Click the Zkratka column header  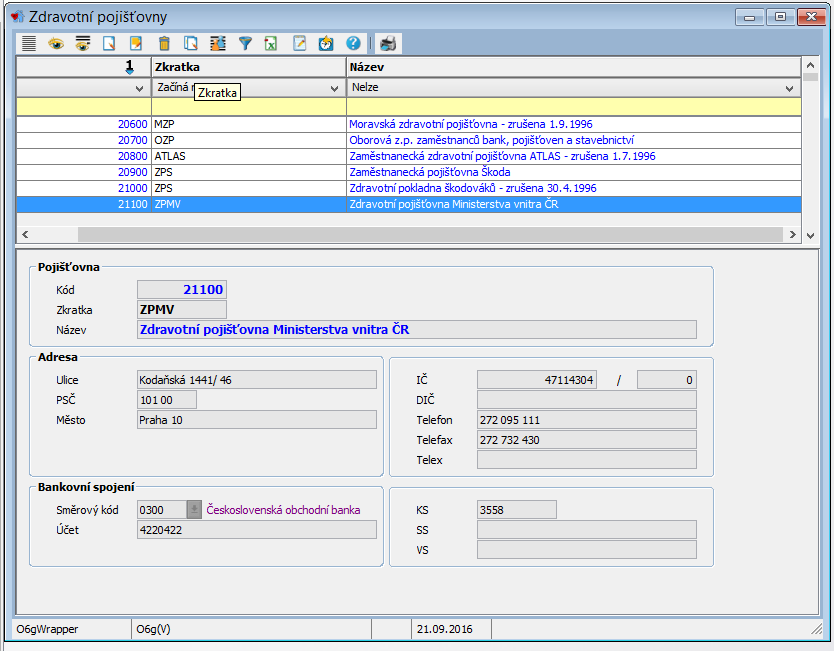248,67
